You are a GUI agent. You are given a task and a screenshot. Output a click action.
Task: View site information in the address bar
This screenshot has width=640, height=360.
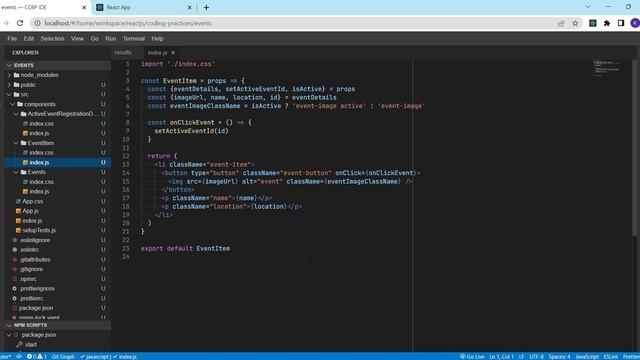click(37, 23)
